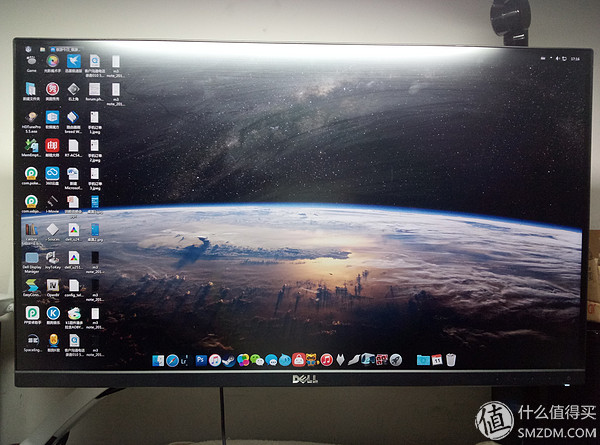
Task: Open blue cloud drive desktop icon
Action: coord(52,176)
